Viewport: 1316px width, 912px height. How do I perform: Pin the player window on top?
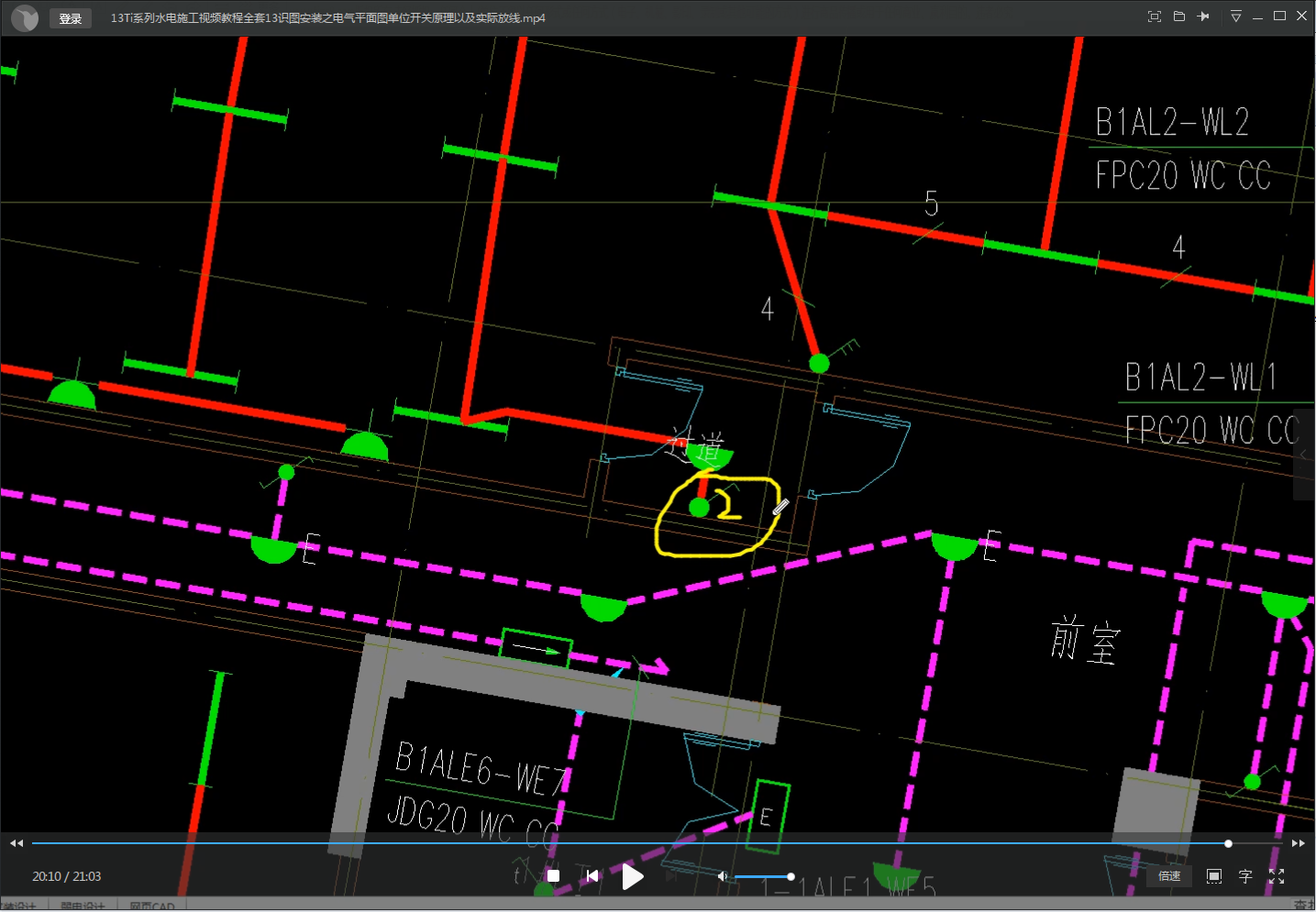1203,16
